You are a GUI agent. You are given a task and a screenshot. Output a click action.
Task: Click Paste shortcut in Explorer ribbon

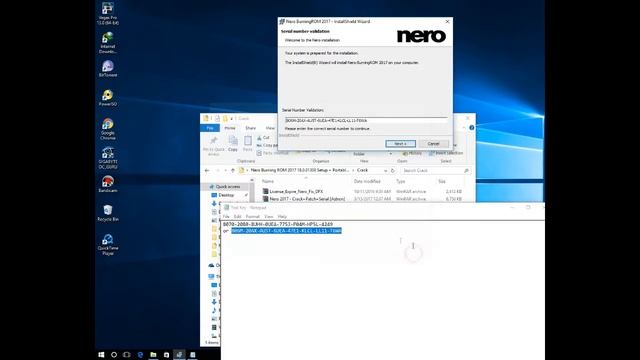pos(272,153)
